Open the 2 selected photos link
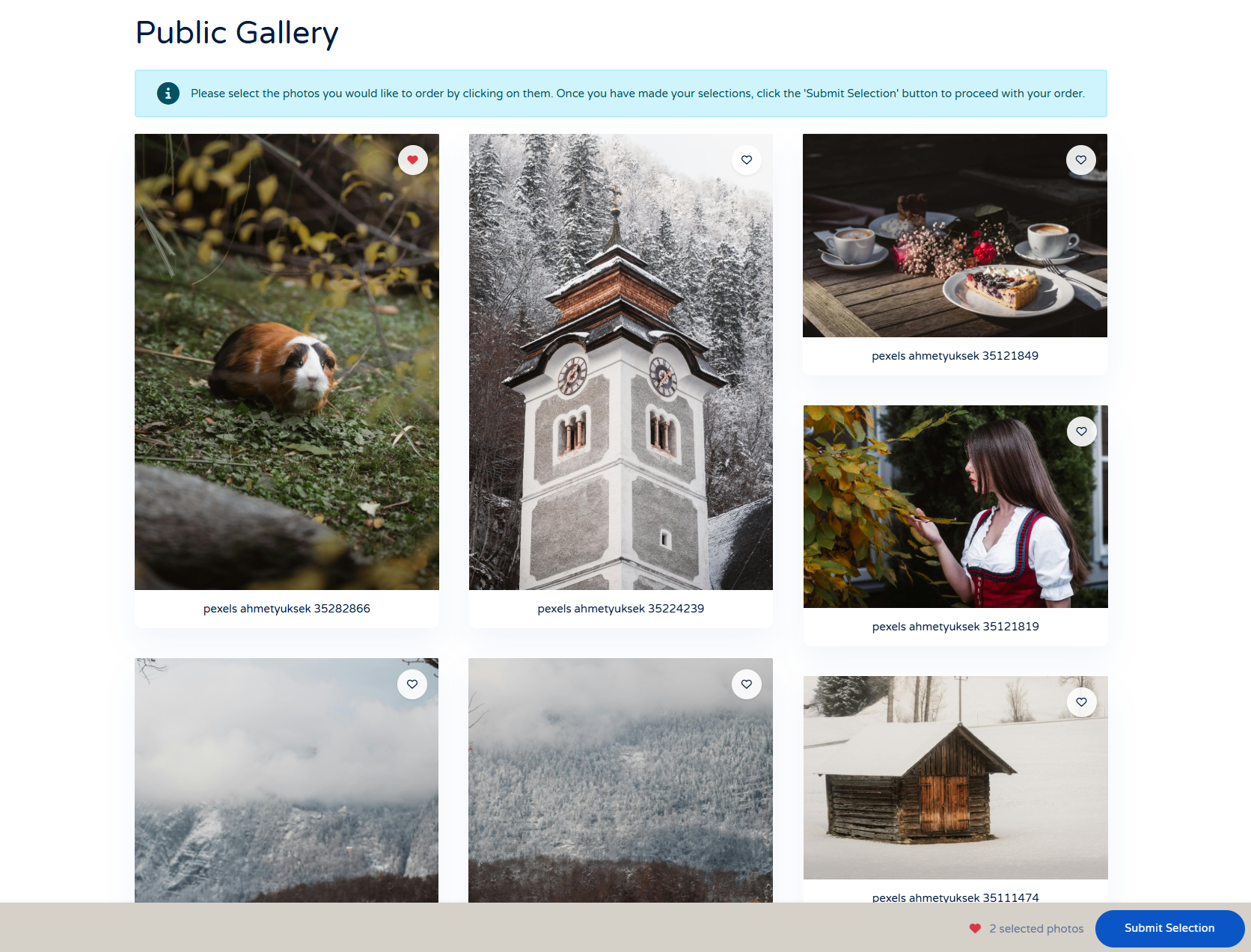Image resolution: width=1251 pixels, height=952 pixels. point(1036,928)
